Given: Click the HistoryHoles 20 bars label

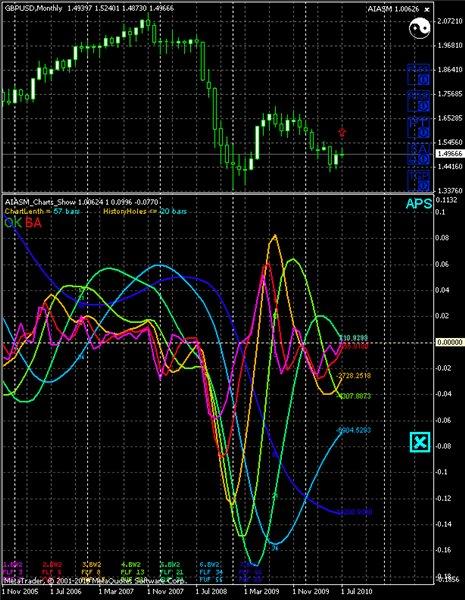Looking at the screenshot, I should click(145, 211).
